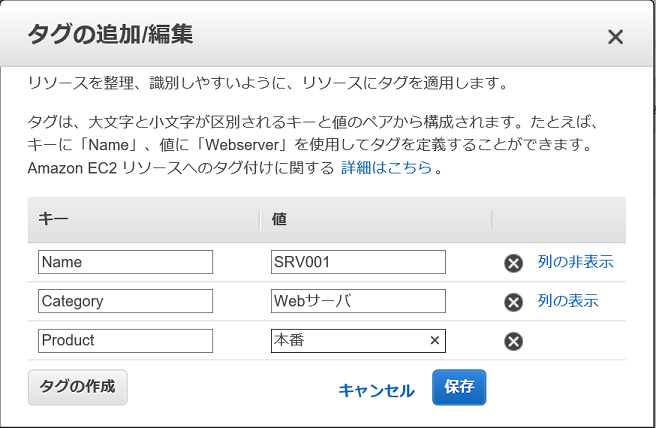Screen dimensions: 656x428
Task: Save tags with 保存 button
Action: [459, 387]
